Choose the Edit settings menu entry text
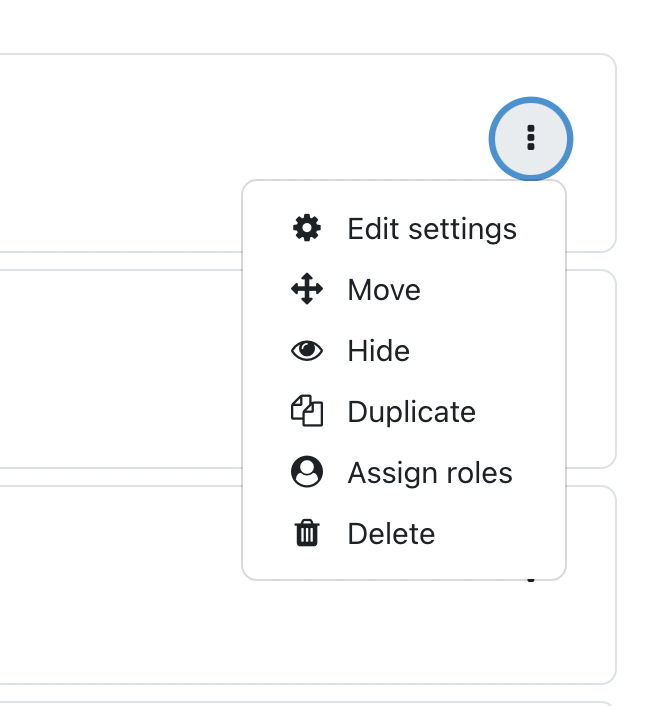 pyautogui.click(x=432, y=229)
